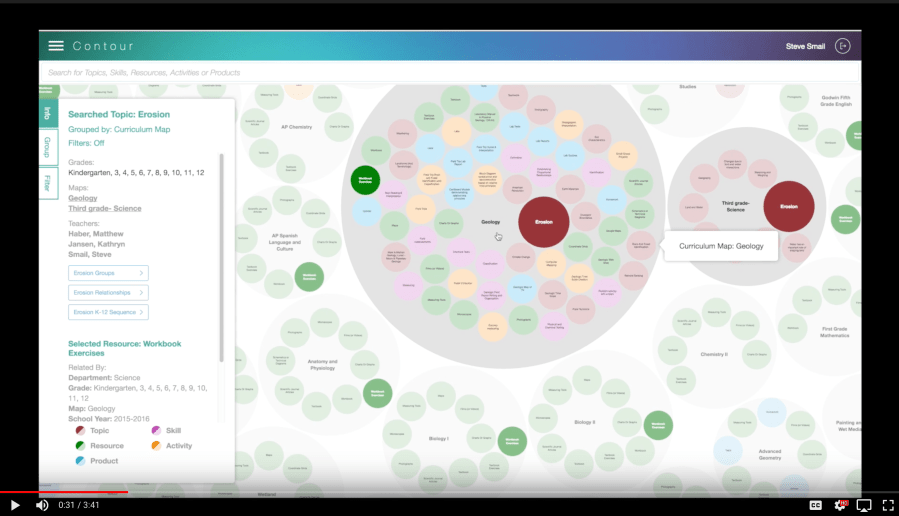
Task: Toggle closed captions
Action: [815, 505]
